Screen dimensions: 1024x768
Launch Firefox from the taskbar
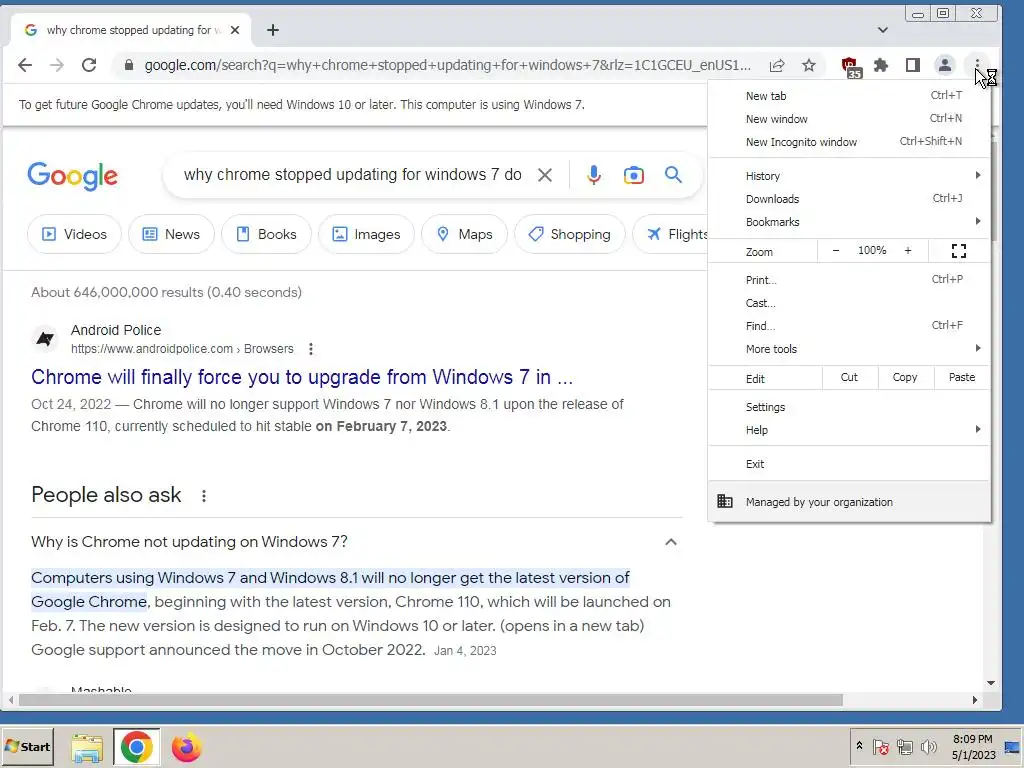pyautogui.click(x=186, y=748)
